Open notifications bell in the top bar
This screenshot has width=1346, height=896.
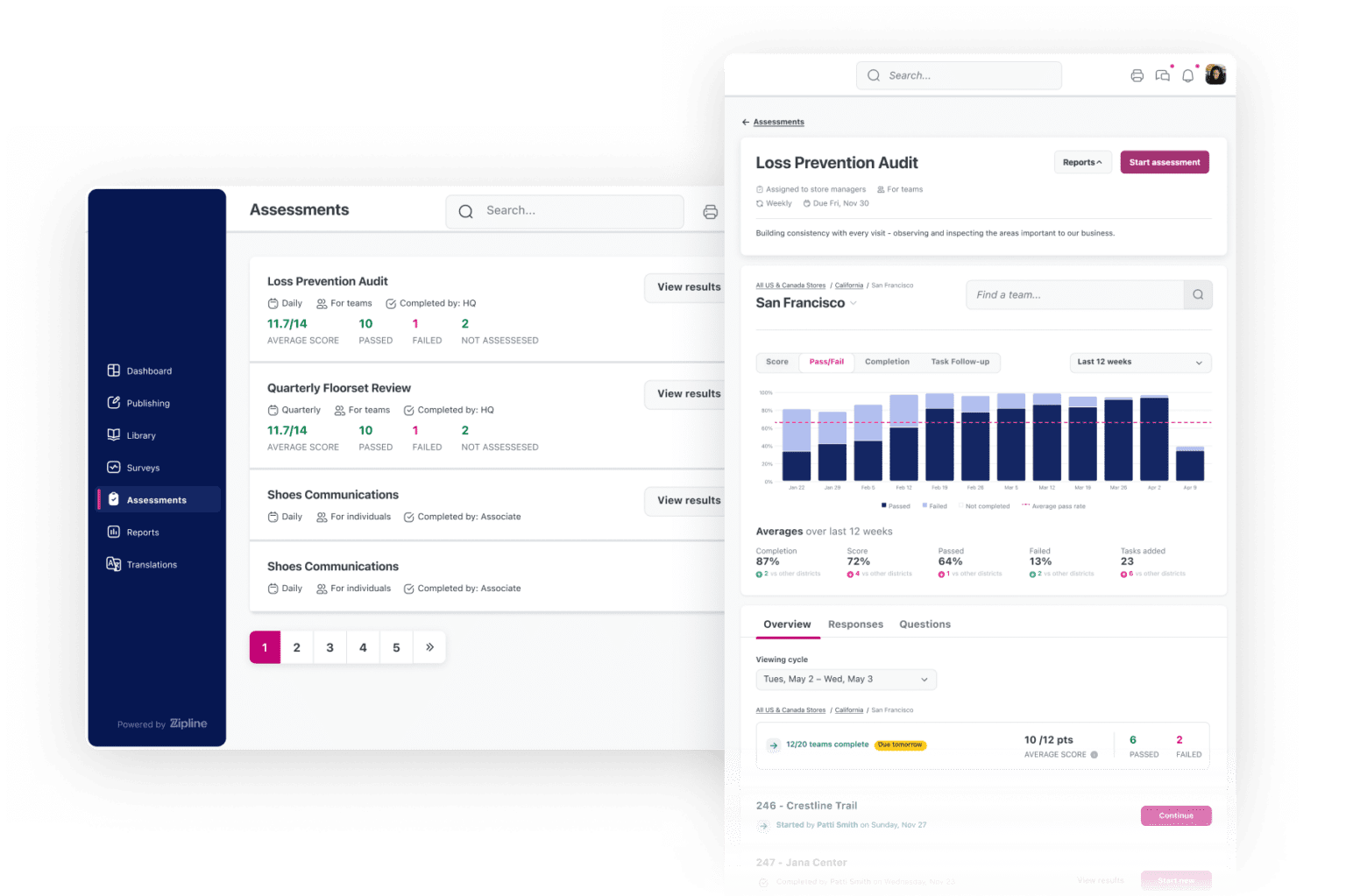(1187, 75)
